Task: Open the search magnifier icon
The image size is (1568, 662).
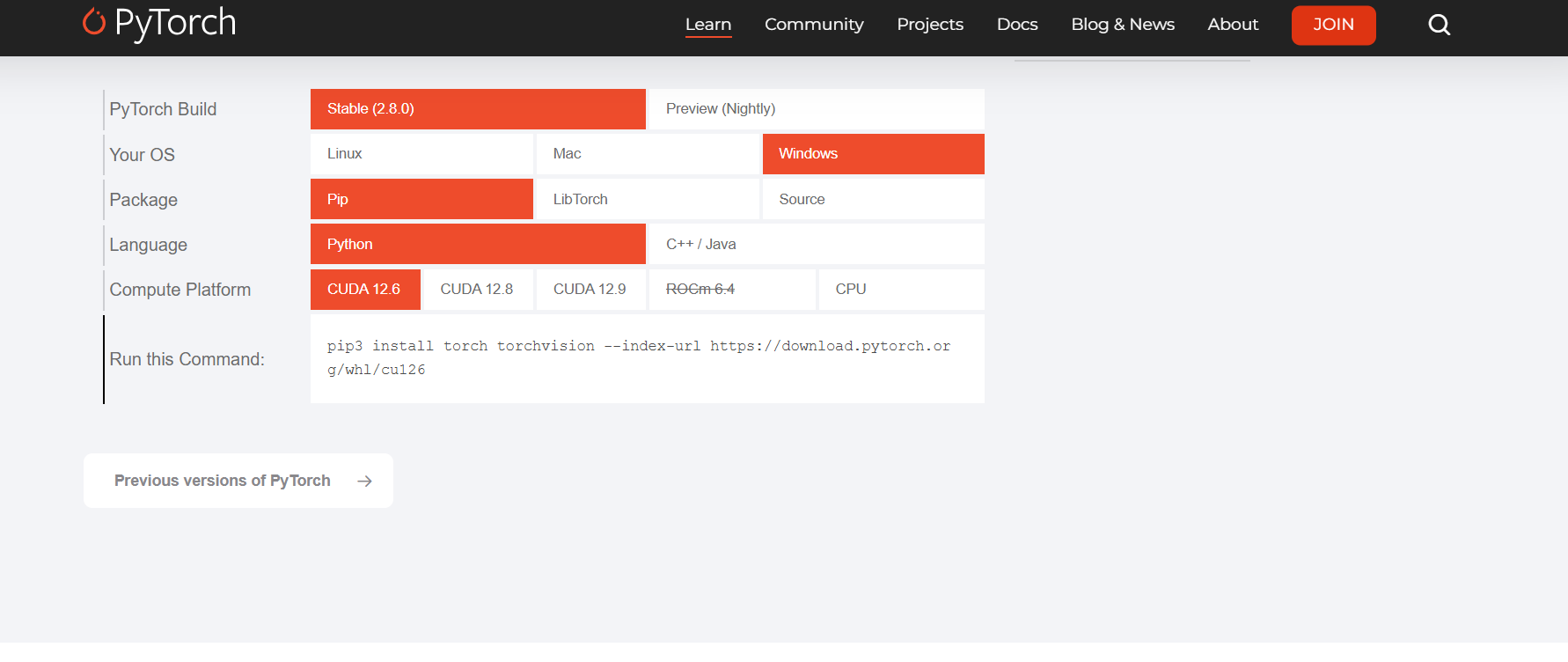Action: [x=1439, y=25]
